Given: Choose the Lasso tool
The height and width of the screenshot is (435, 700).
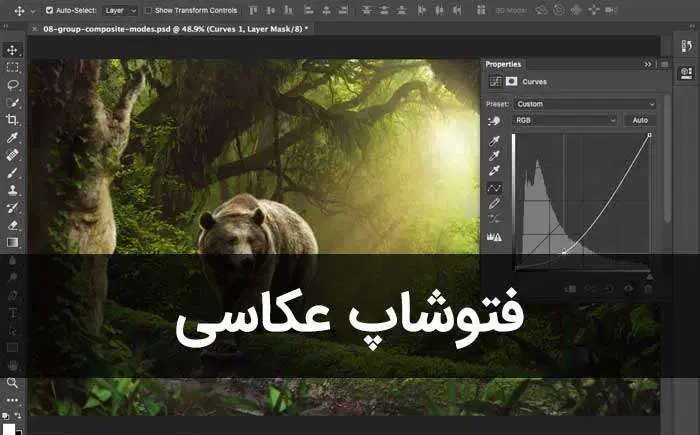Looking at the screenshot, I should (12, 85).
